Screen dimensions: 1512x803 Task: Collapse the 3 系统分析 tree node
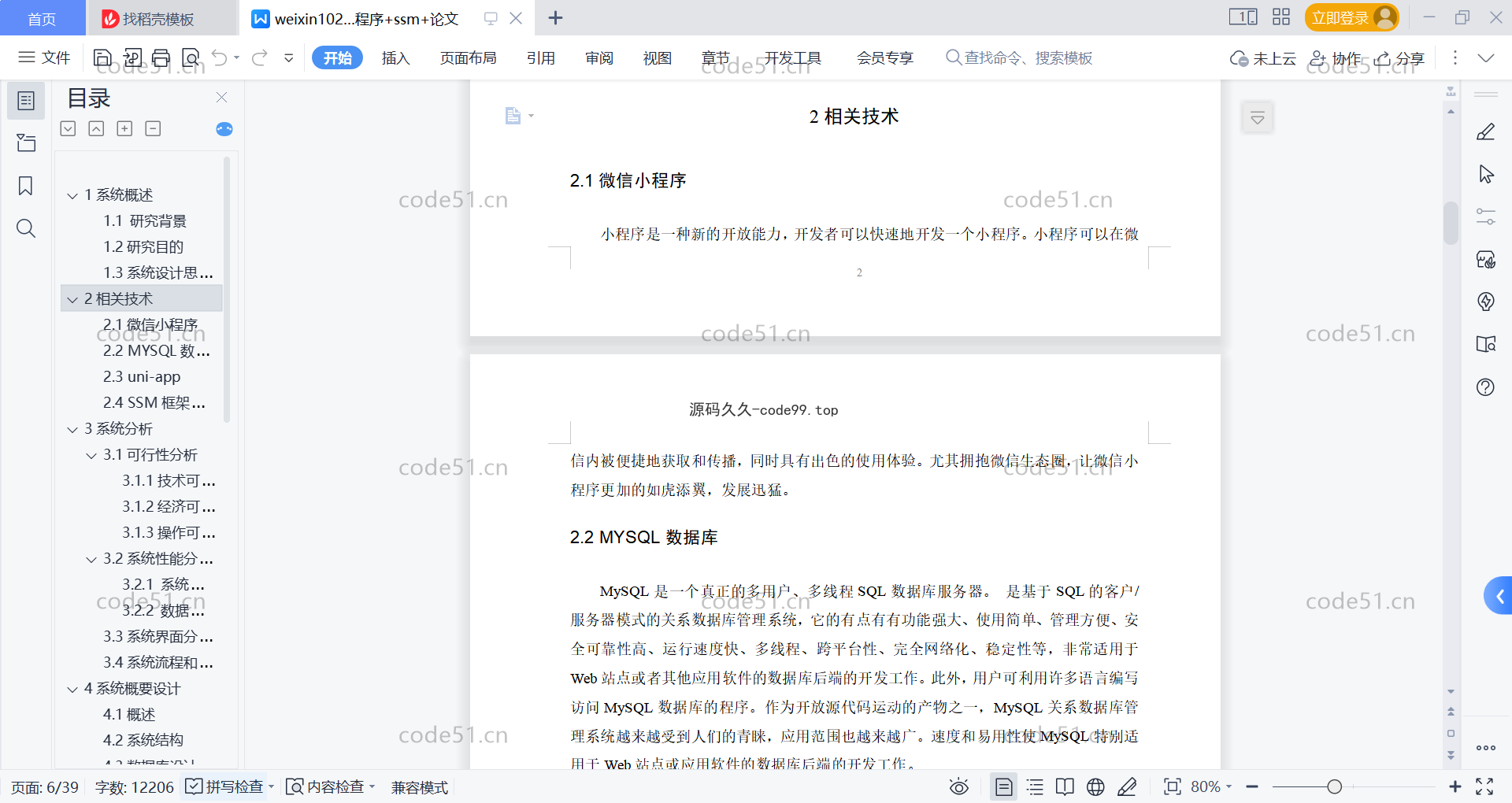tap(72, 429)
